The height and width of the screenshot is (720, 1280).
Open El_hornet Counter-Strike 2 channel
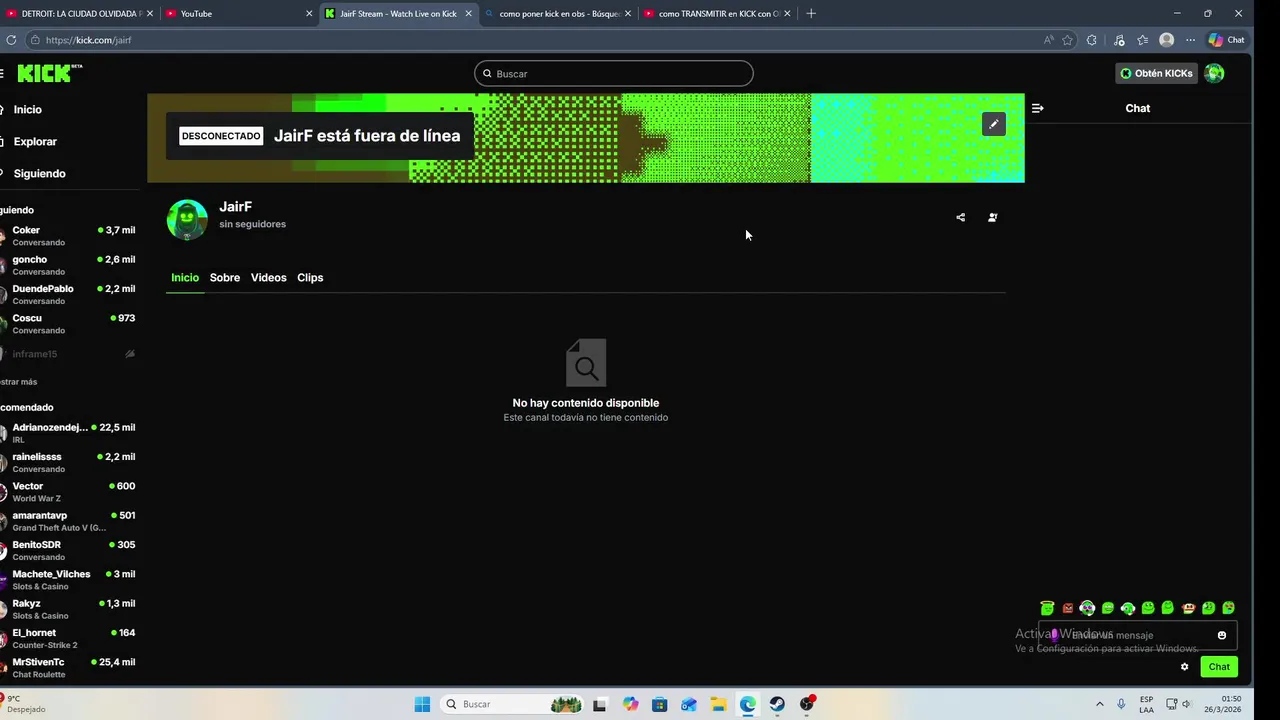[70, 638]
